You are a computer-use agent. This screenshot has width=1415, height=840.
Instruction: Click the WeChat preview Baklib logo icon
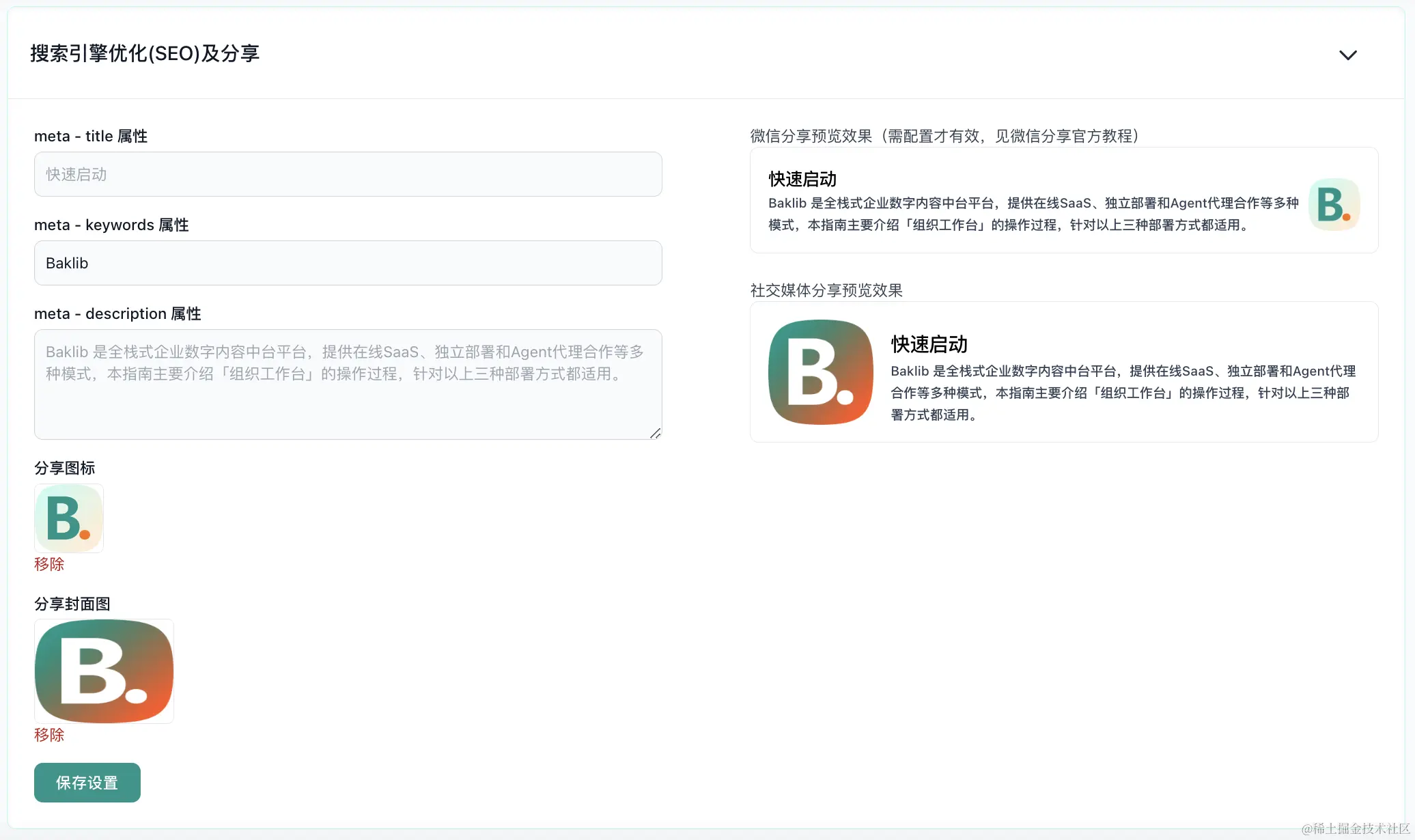1334,204
